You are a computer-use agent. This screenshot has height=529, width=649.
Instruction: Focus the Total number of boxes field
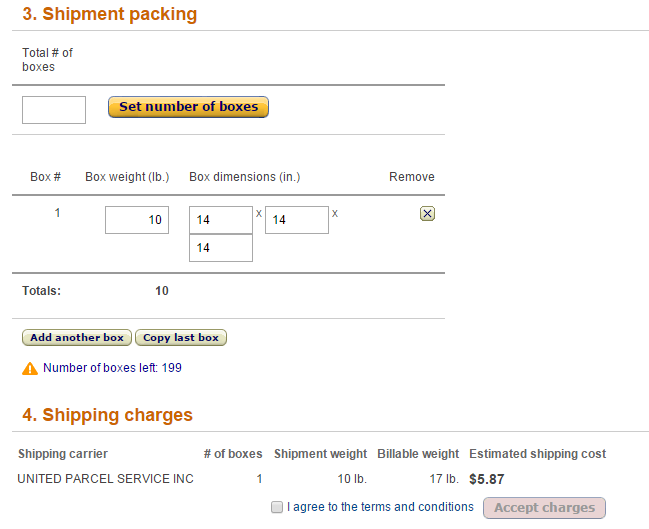click(54, 110)
